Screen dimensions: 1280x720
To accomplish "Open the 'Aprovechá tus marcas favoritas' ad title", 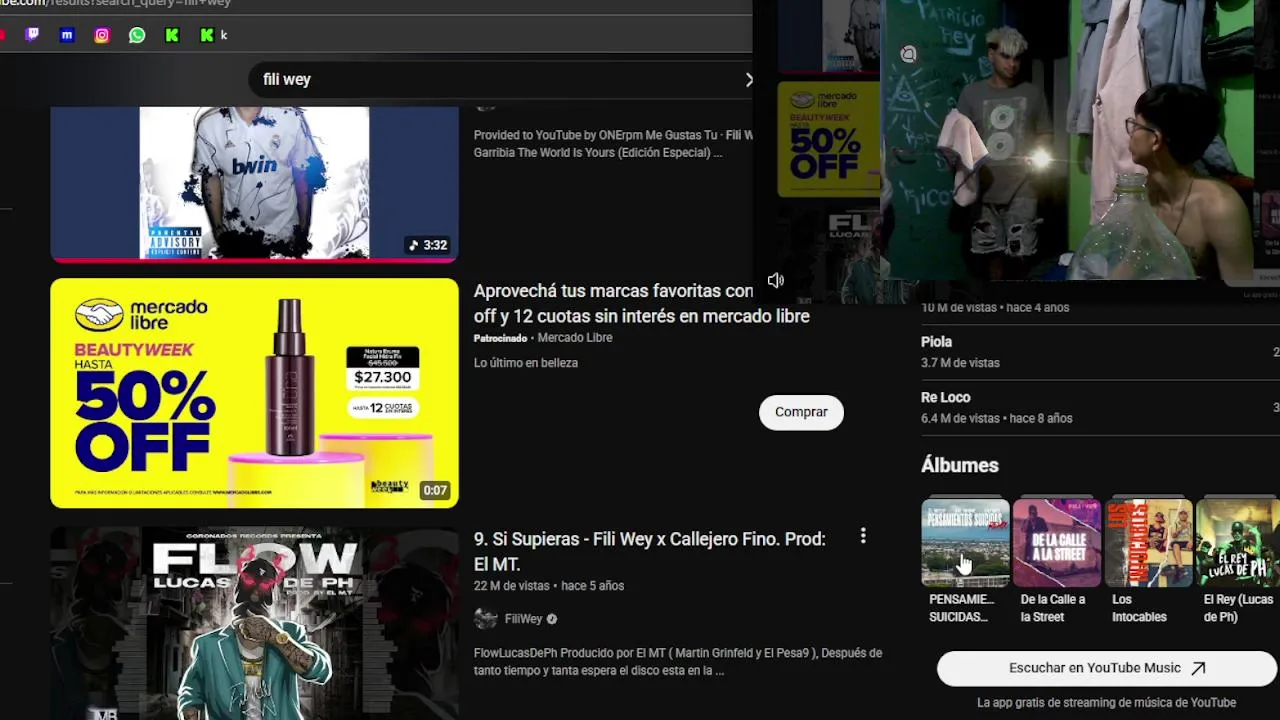I will (x=641, y=303).
